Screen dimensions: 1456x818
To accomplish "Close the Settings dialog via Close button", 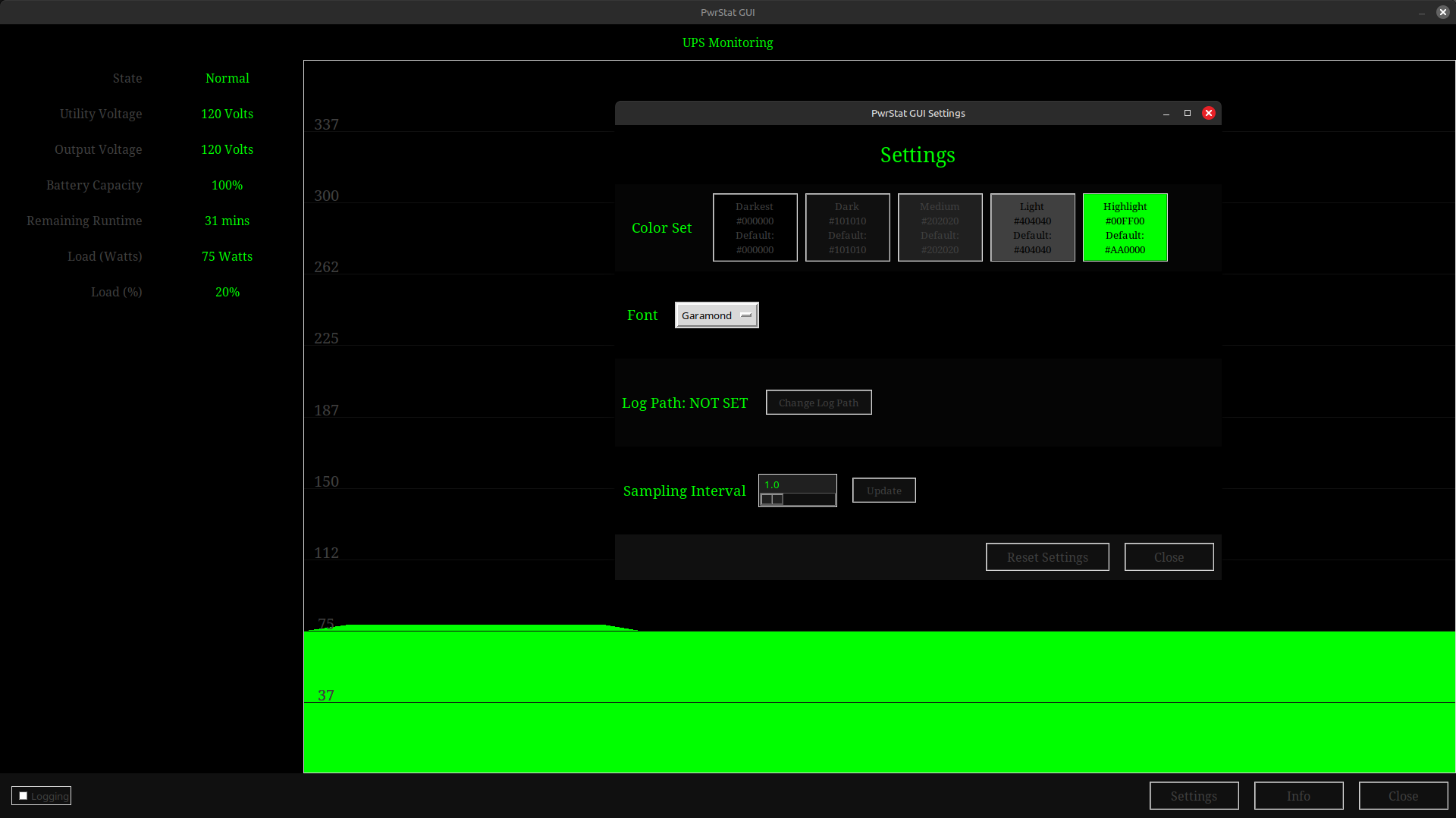I will pyautogui.click(x=1168, y=557).
